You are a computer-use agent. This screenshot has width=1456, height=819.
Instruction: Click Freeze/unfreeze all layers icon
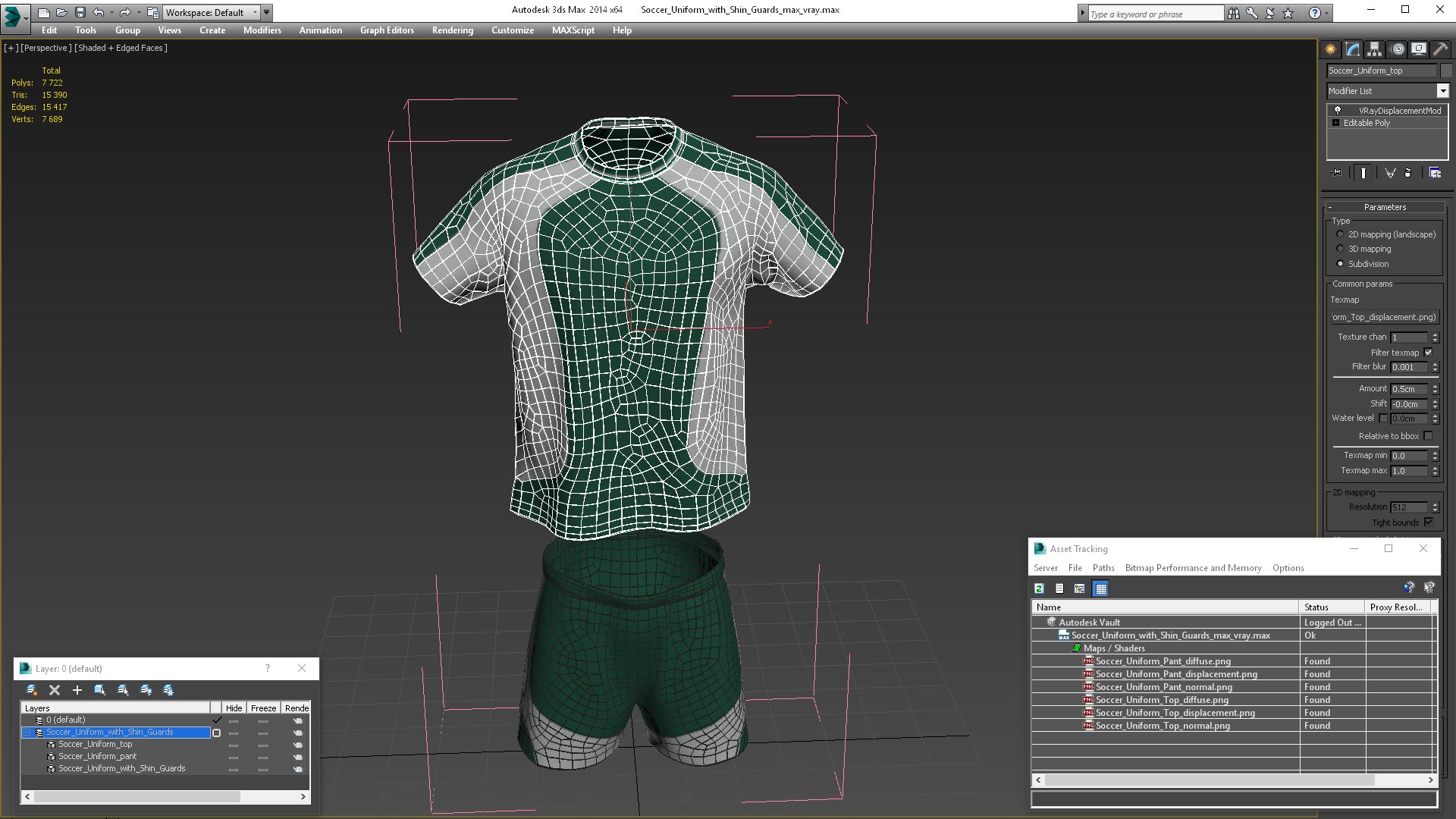tap(168, 690)
